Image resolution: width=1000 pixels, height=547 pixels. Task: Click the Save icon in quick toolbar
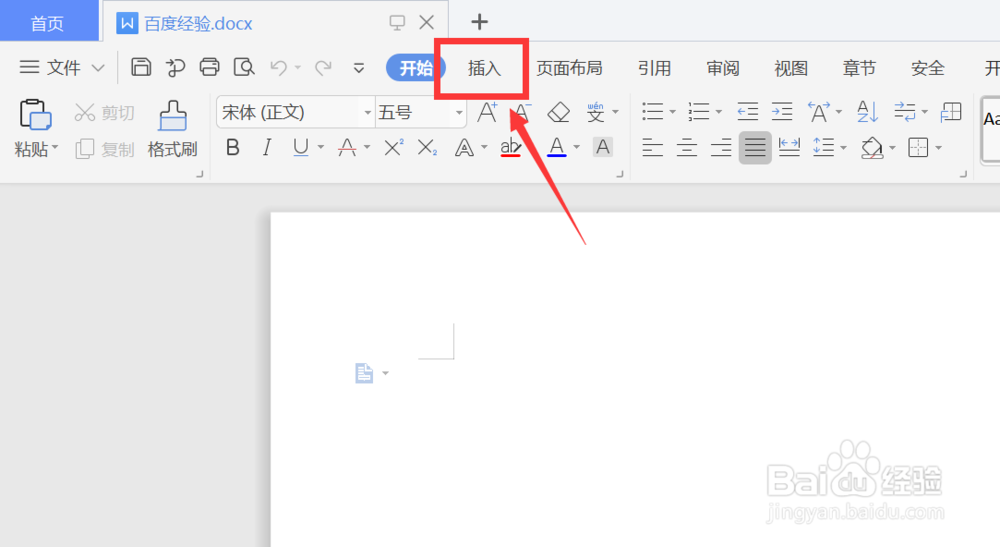coord(141,67)
